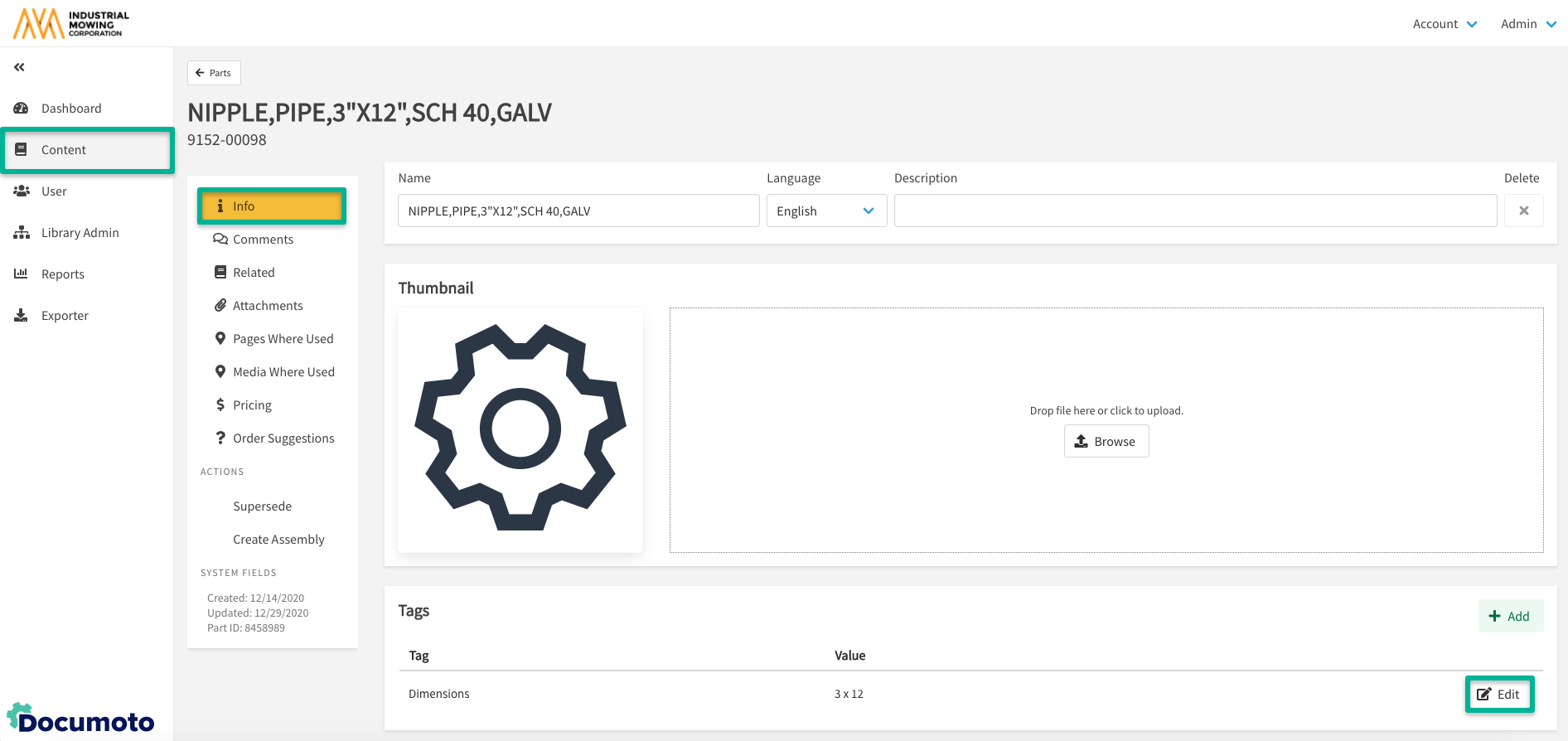Click the Description input field
1568x741 pixels.
point(1194,211)
